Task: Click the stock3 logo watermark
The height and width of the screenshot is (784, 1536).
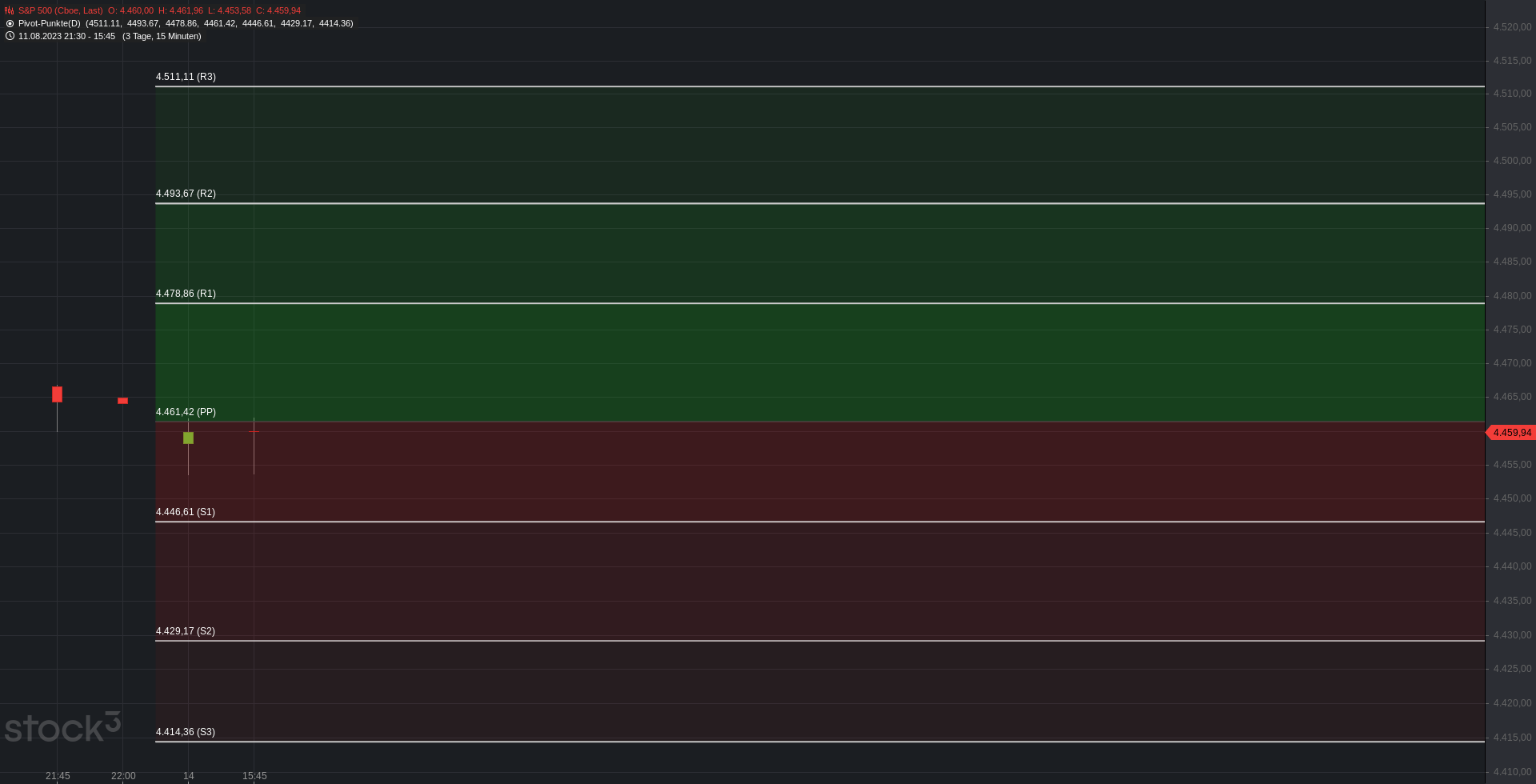Action: pyautogui.click(x=62, y=727)
